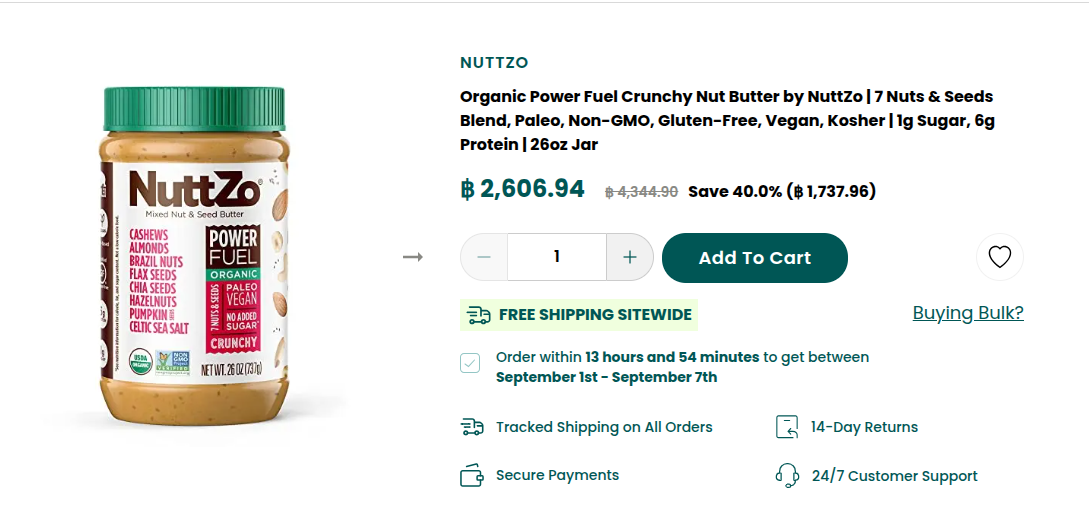Click the customer support headset icon
Viewport: 1089px width, 518px height.
[x=787, y=475]
